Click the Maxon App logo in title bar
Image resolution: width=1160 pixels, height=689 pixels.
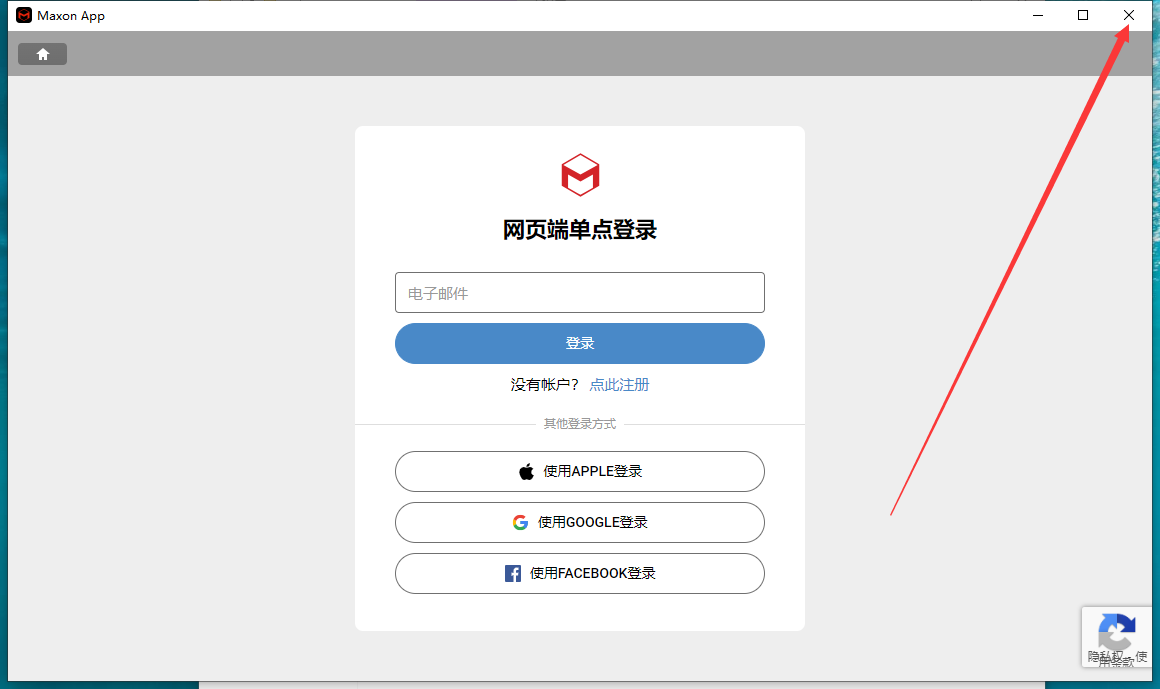[24, 16]
